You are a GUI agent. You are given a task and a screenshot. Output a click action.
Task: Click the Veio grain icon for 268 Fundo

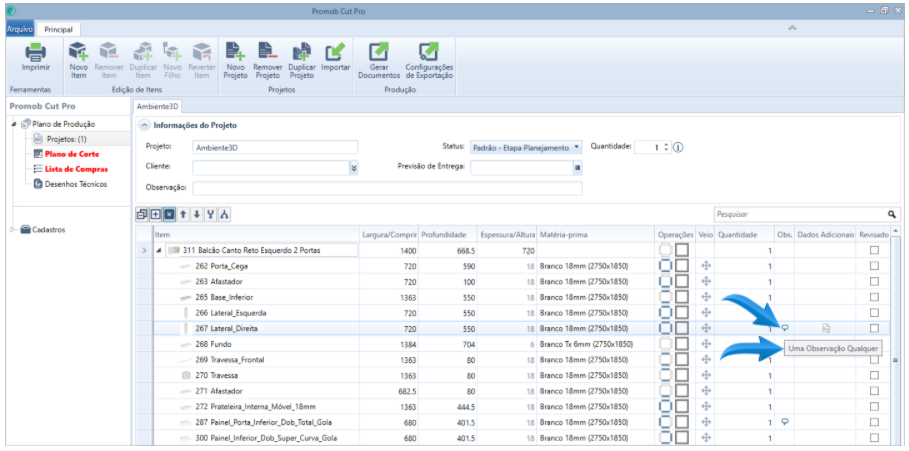(706, 344)
